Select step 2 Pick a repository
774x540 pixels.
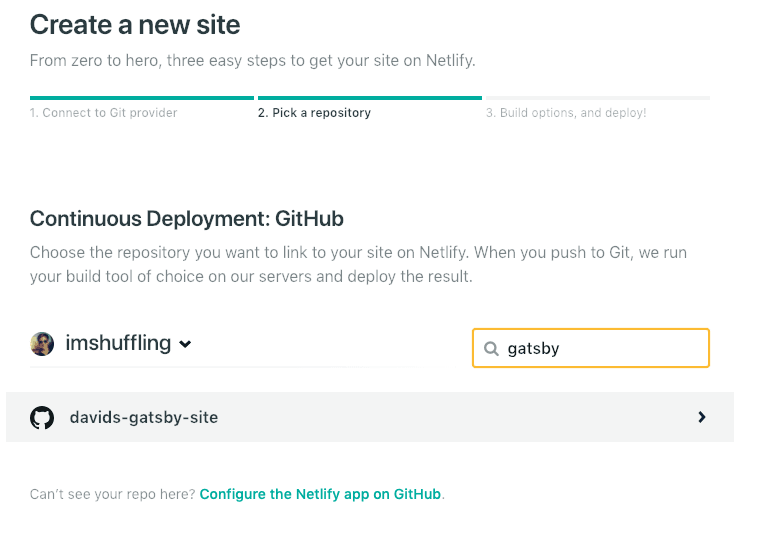point(314,113)
